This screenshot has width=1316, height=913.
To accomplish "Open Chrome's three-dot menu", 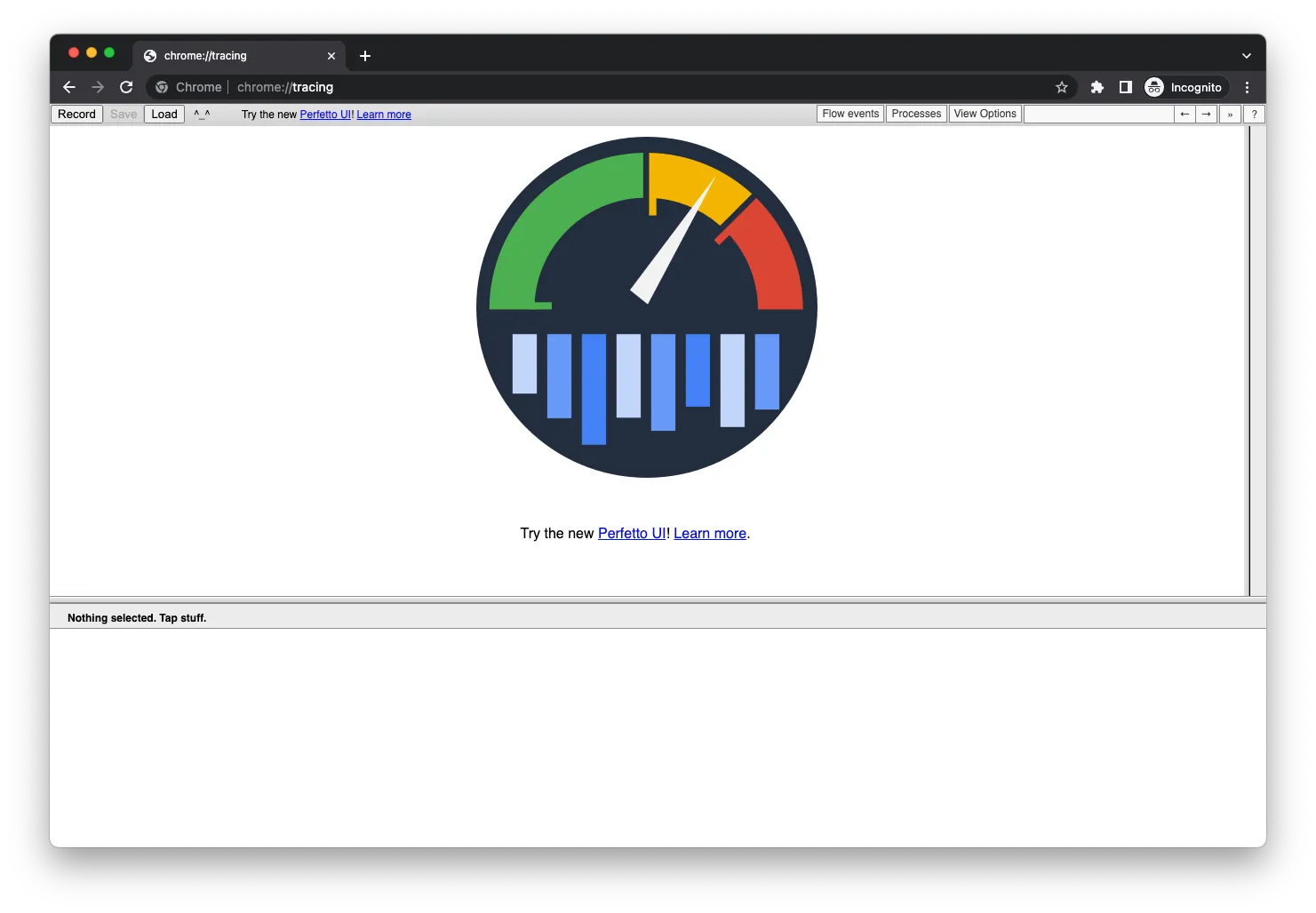I will pos(1247,87).
